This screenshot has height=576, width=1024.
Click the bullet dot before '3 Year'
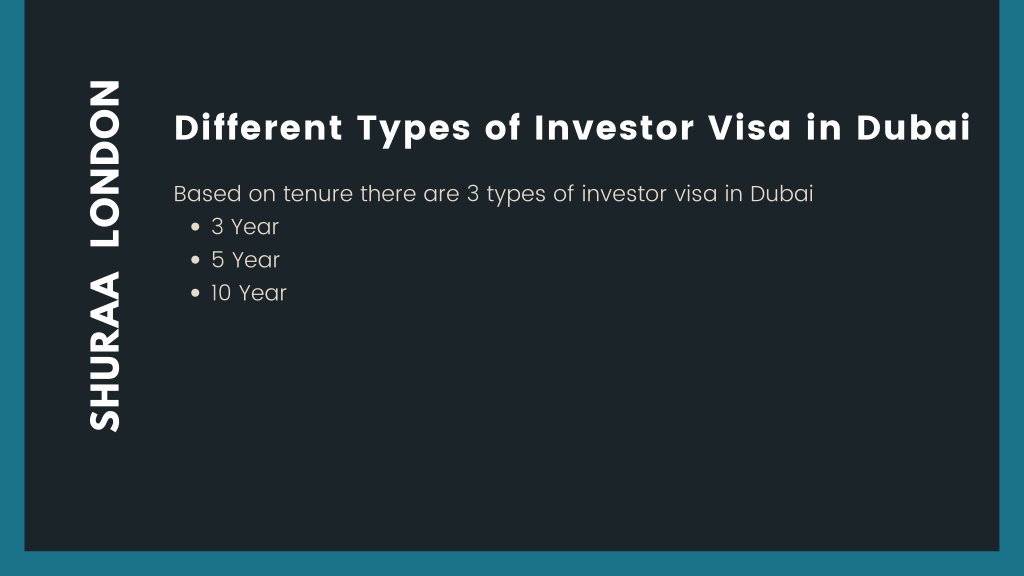[195, 227]
